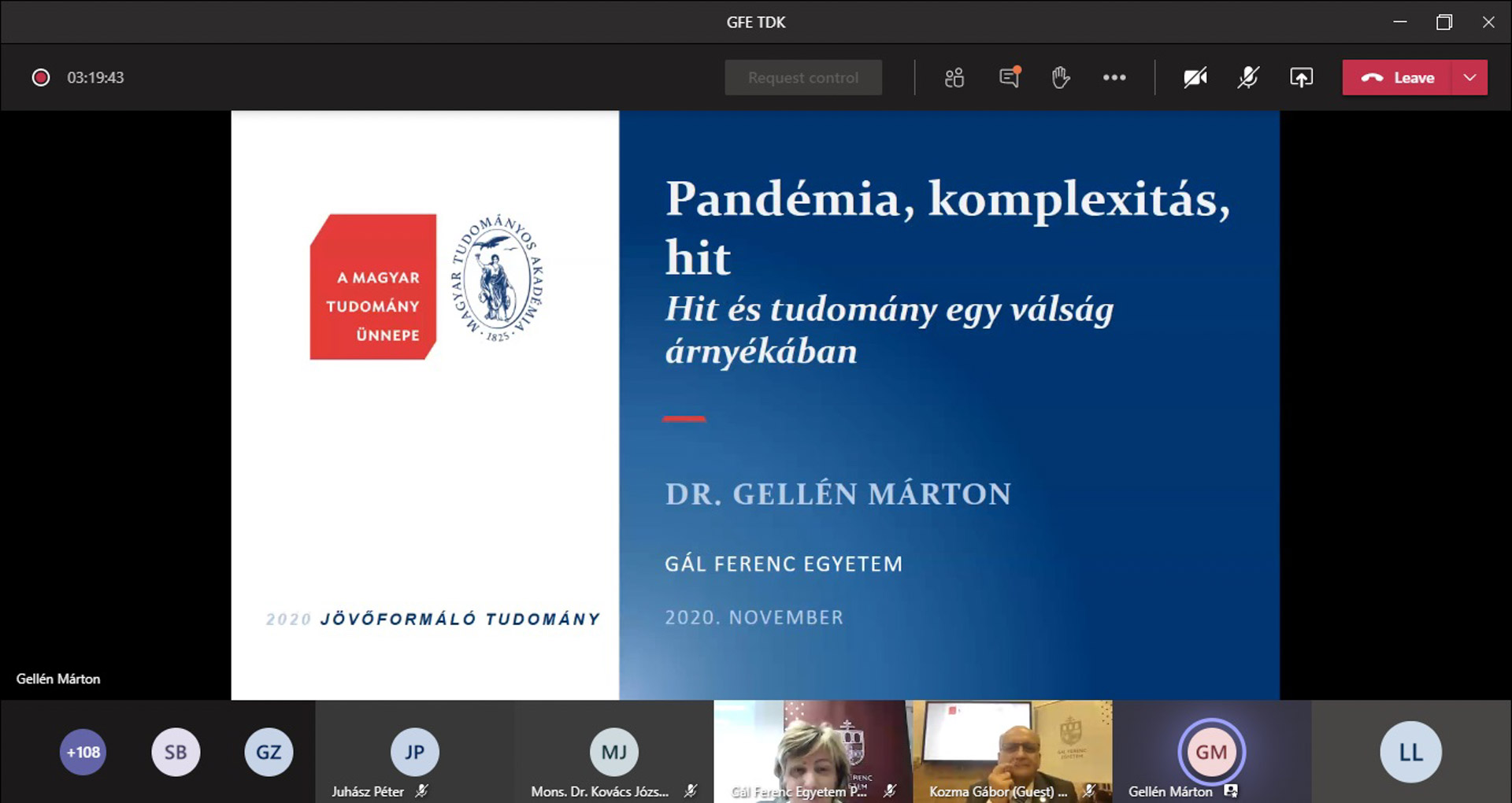Click the share content tray icon
The height and width of the screenshot is (803, 1512).
pyautogui.click(x=1301, y=78)
